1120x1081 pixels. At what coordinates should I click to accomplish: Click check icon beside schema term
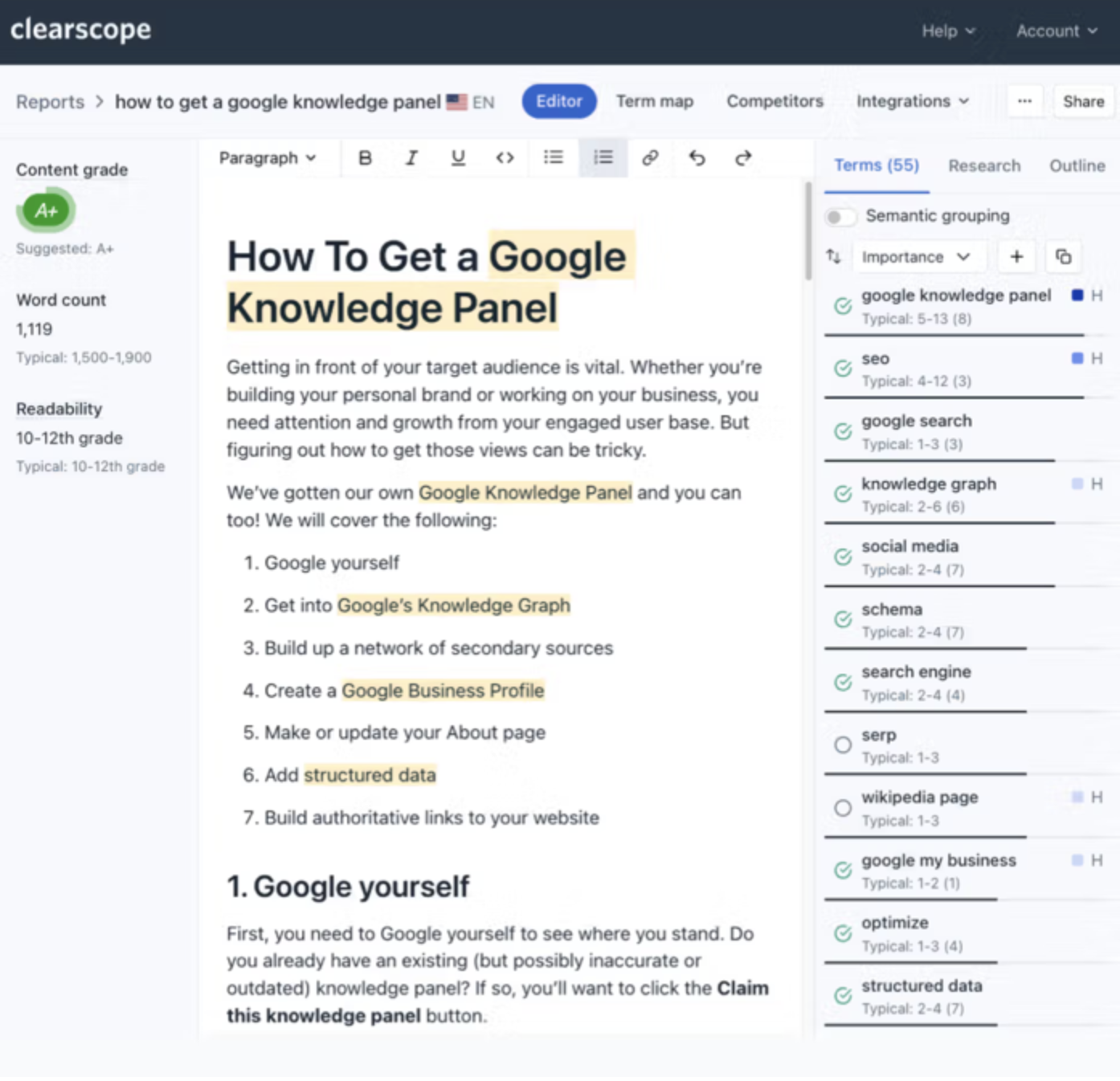point(843,619)
